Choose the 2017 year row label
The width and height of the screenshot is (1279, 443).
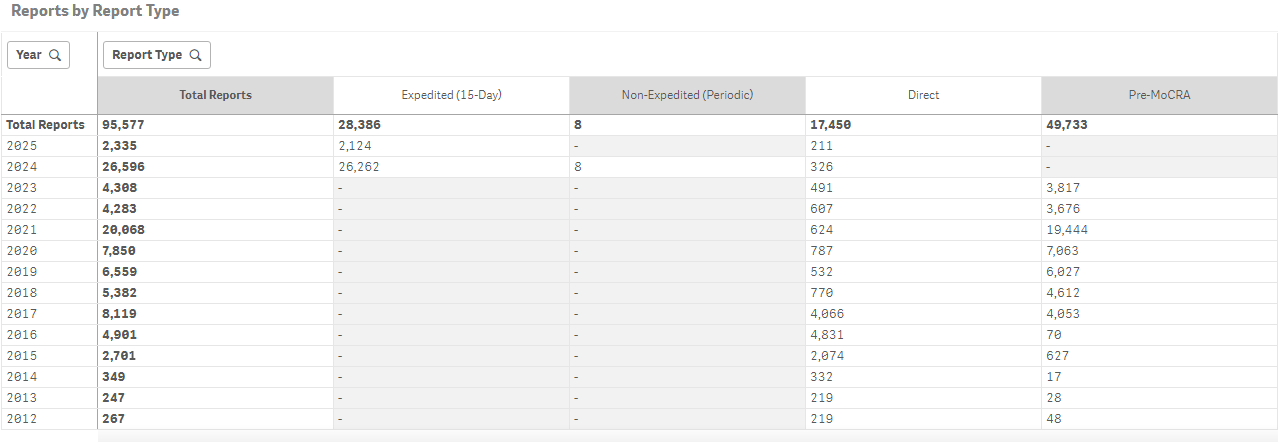(x=21, y=314)
